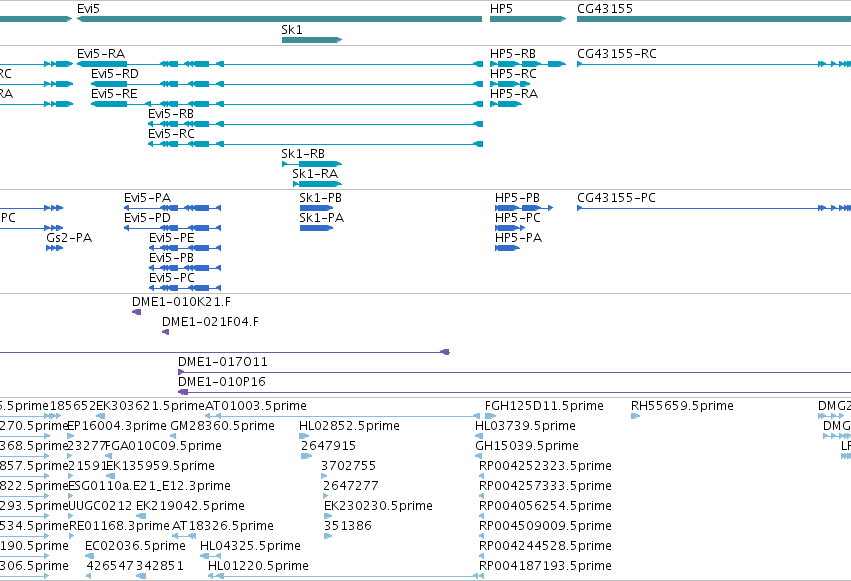Viewport: 851px width, 581px height.
Task: Click the 3702755 EST label
Action: click(348, 466)
